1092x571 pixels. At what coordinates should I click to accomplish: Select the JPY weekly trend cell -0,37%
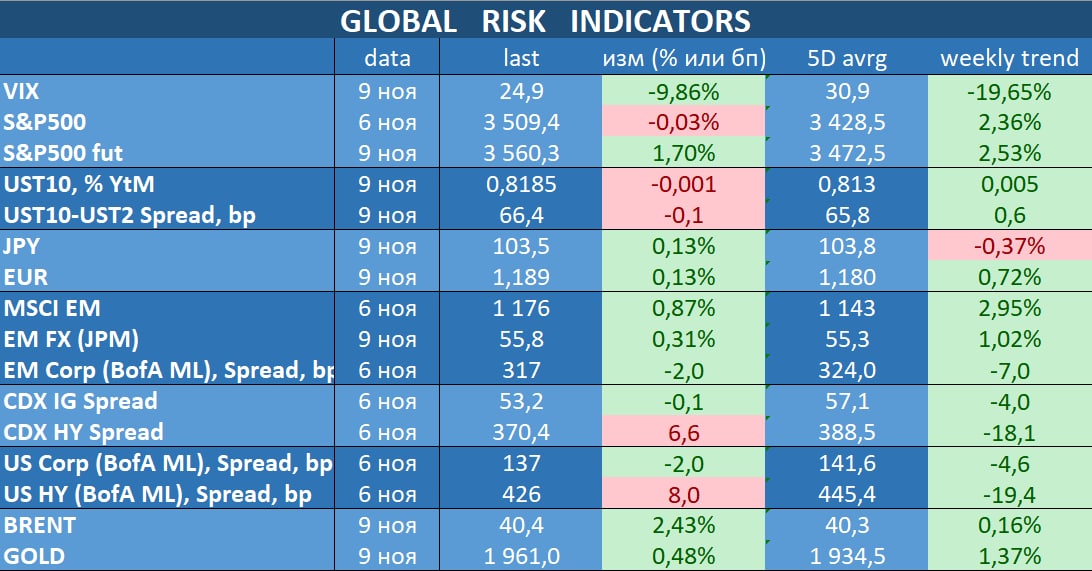1009,246
